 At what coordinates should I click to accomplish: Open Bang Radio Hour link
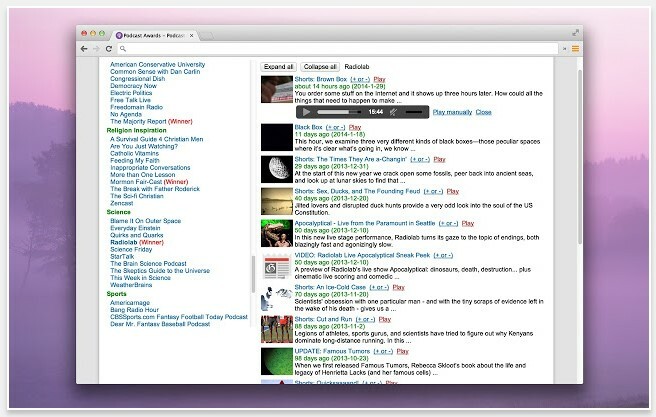point(134,310)
